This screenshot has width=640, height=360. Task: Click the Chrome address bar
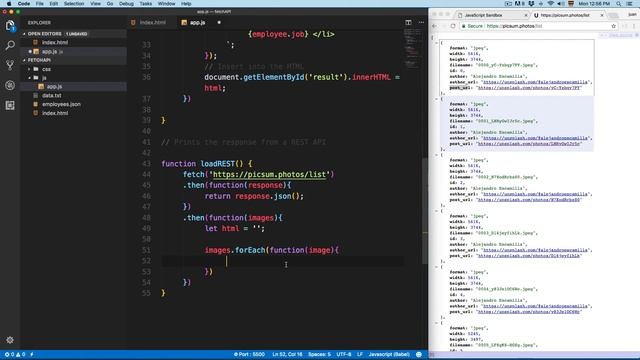539,26
